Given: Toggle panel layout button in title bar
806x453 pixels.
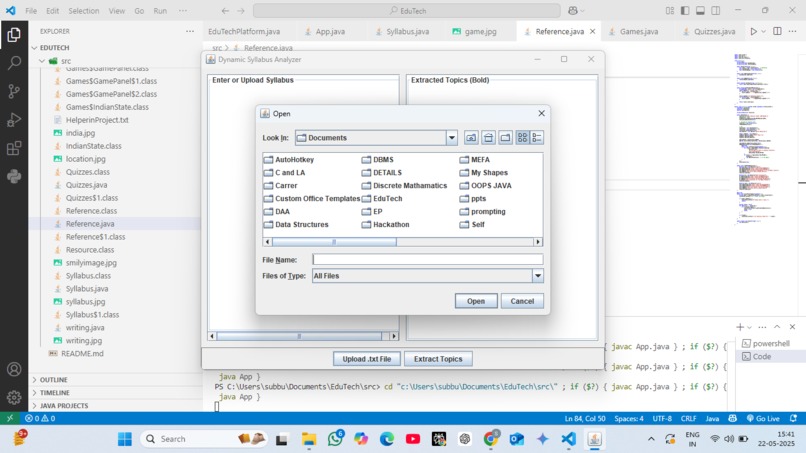Looking at the screenshot, I should pyautogui.click(x=700, y=10).
